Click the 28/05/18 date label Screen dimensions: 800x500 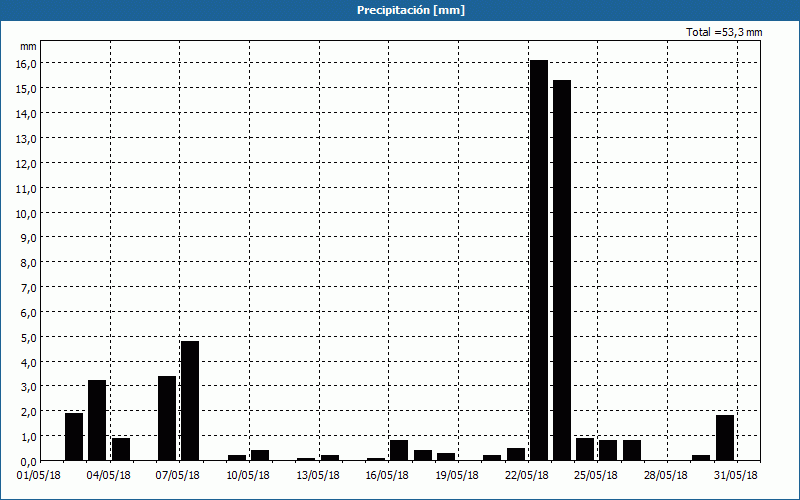(x=666, y=476)
